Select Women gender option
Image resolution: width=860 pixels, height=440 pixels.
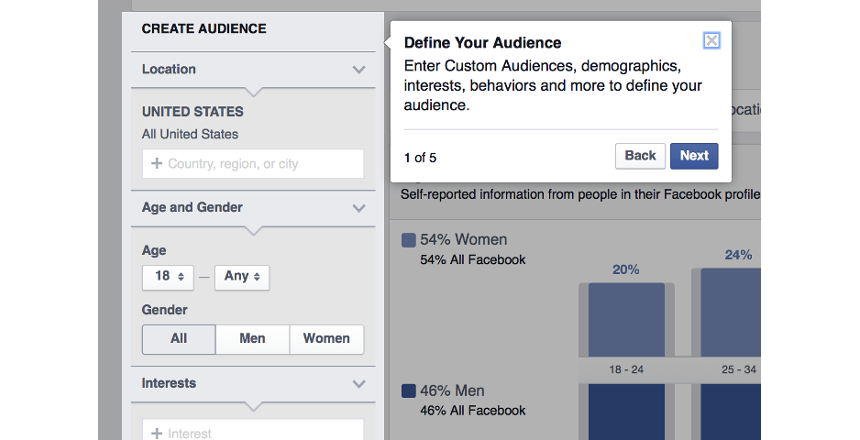pyautogui.click(x=326, y=339)
